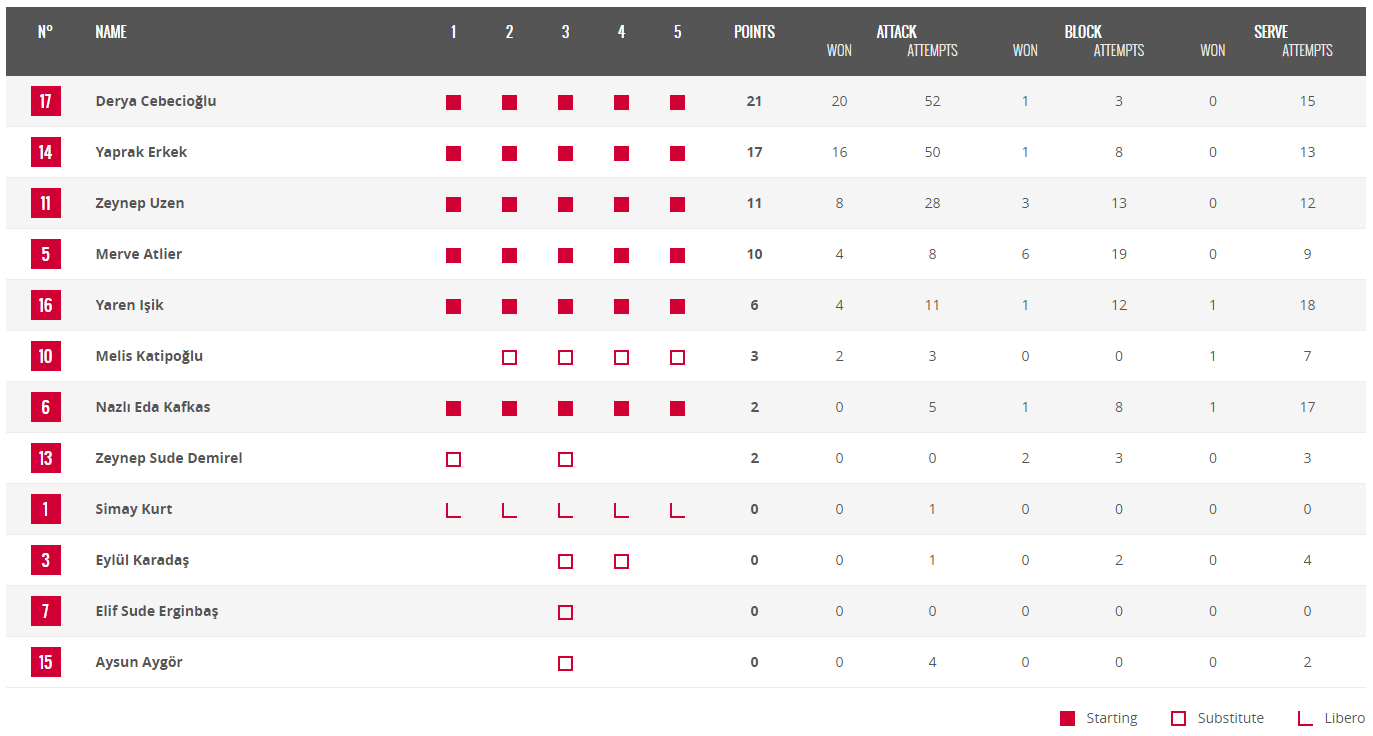Click Nazlı Eda Kafkas's name
This screenshot has height=736, width=1373.
click(153, 407)
